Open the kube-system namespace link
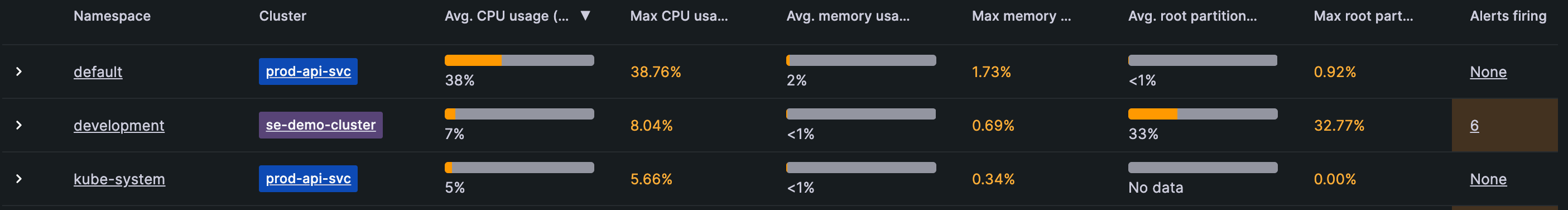The height and width of the screenshot is (210, 1568). click(x=119, y=179)
